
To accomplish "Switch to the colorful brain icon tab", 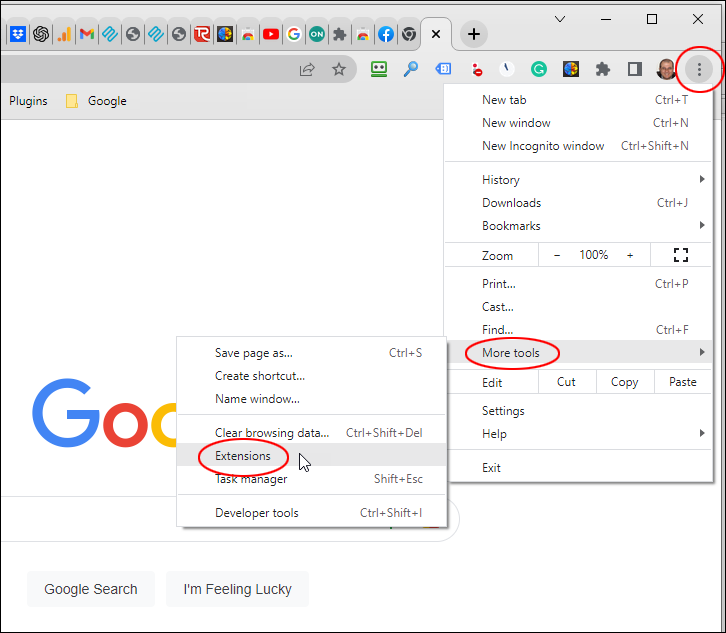I will 225,34.
